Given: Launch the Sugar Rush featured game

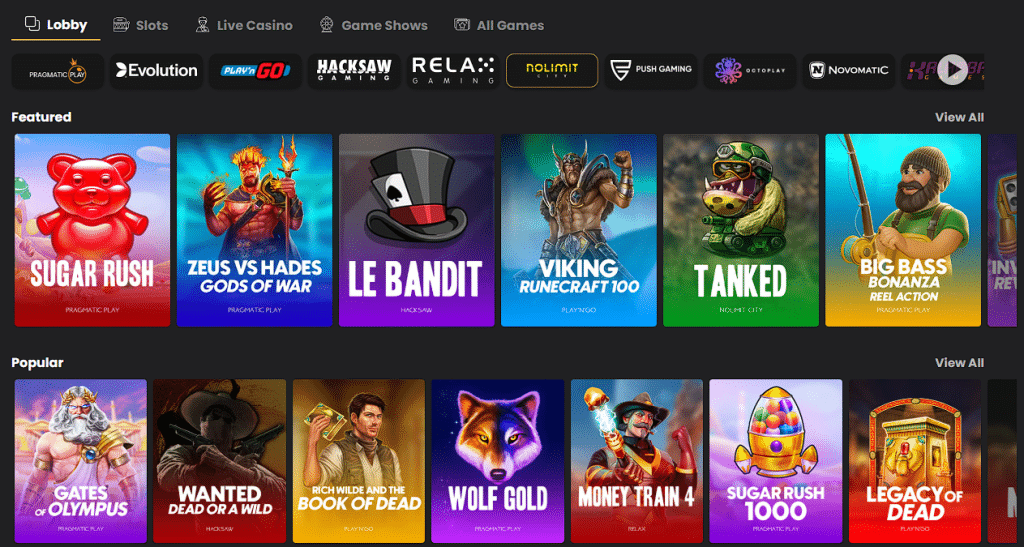Looking at the screenshot, I should point(92,230).
